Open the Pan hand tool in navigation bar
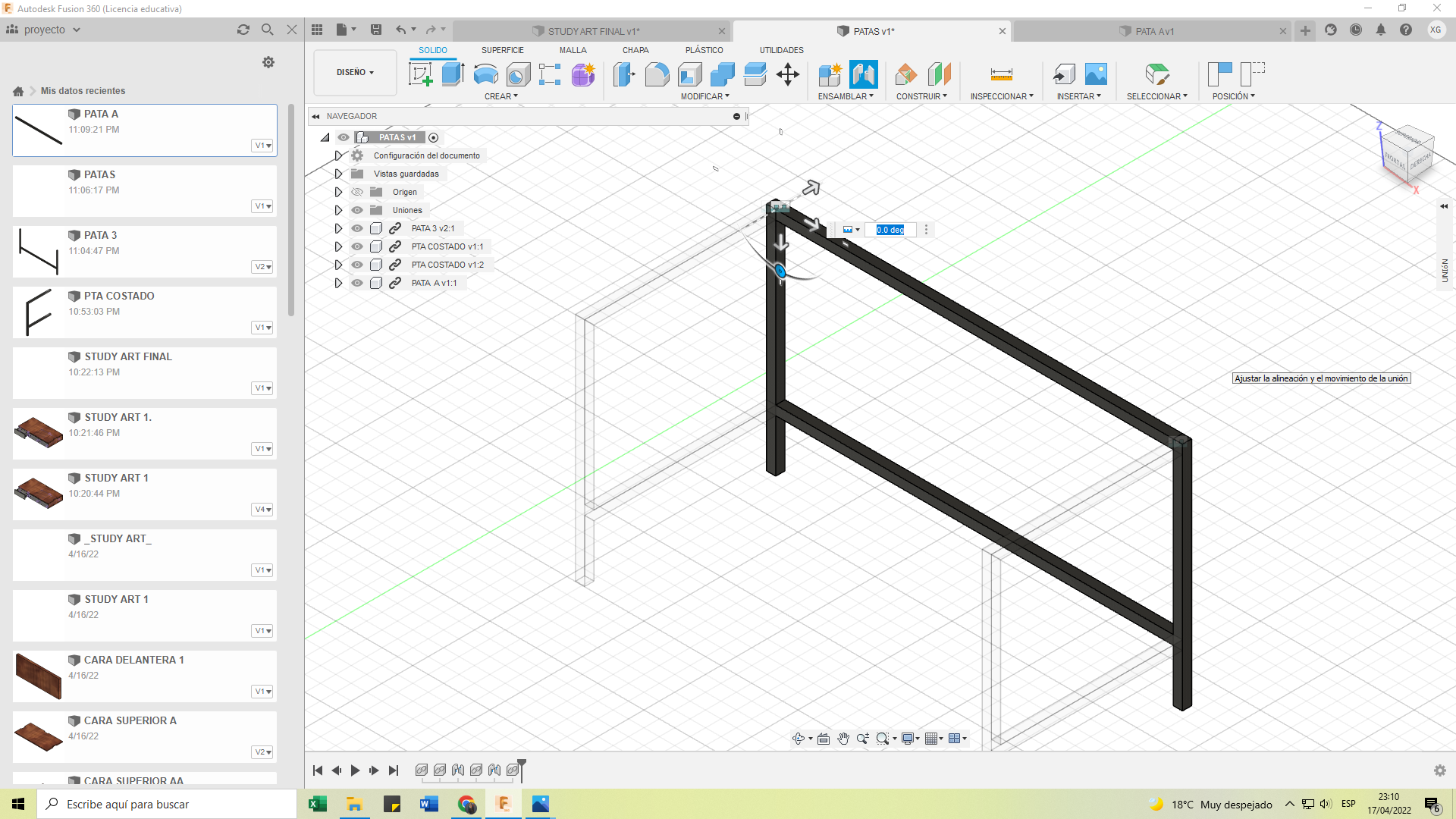 [x=843, y=739]
